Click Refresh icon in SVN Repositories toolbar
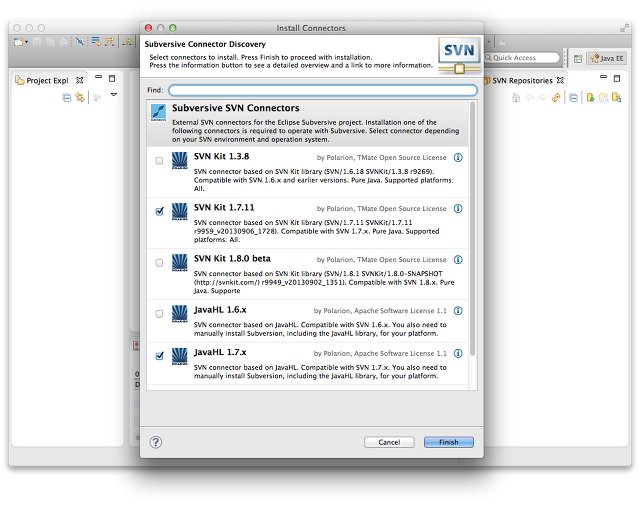Image resolution: width=640 pixels, height=506 pixels. click(556, 98)
